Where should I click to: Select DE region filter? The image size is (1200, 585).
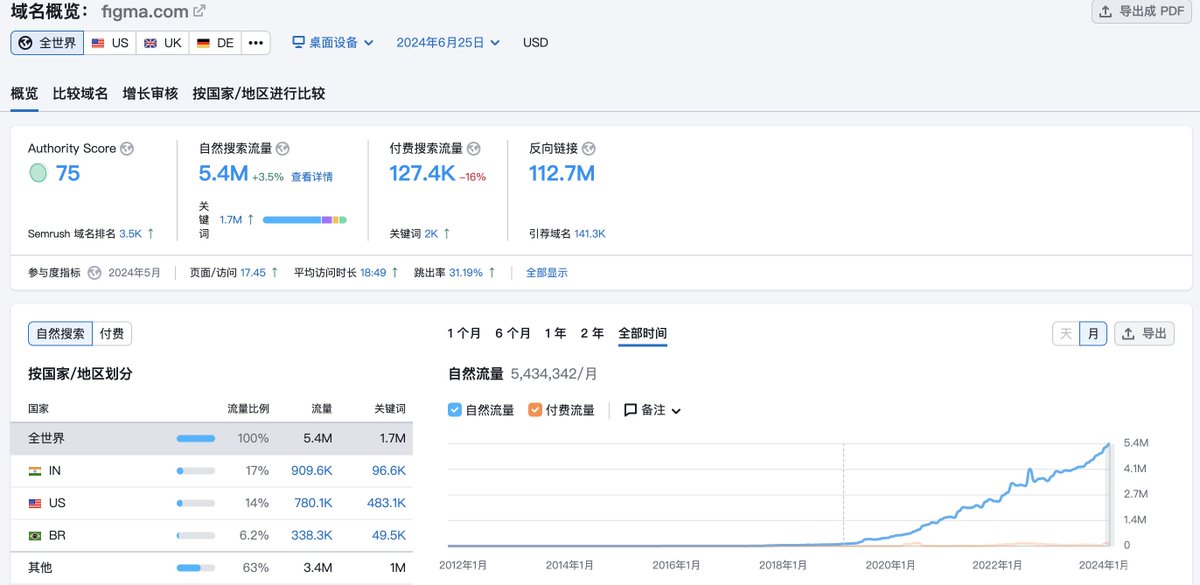tap(215, 43)
